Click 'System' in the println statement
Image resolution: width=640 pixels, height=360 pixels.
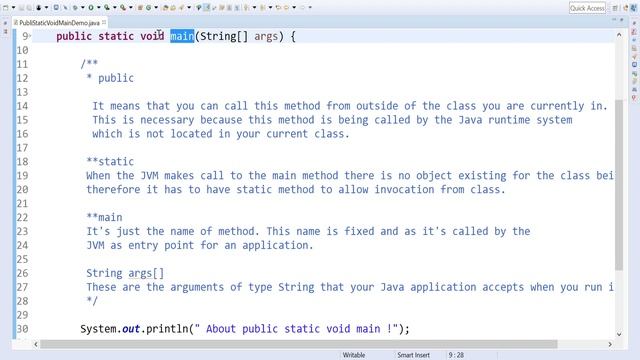tap(98, 329)
